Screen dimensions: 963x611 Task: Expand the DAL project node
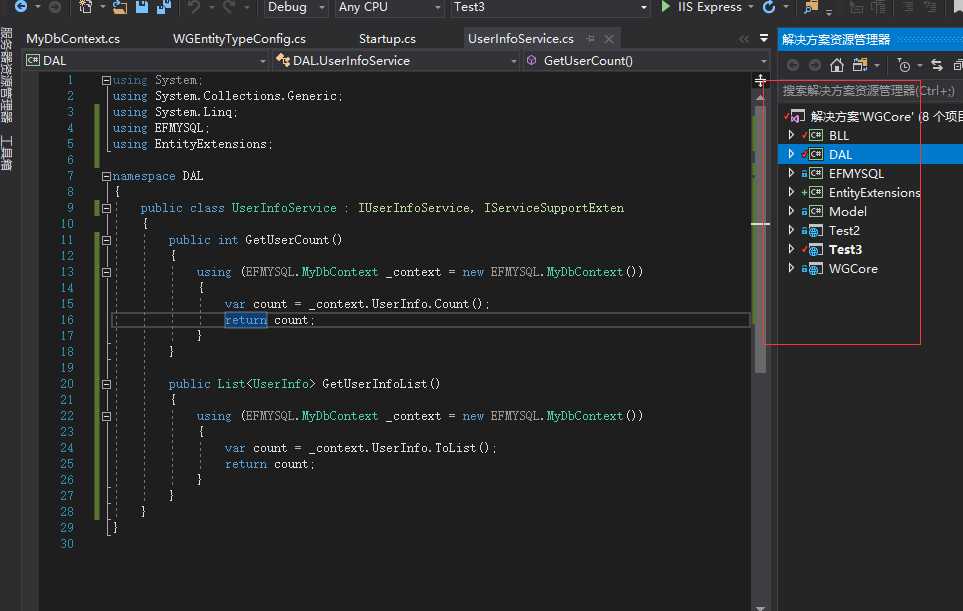click(791, 154)
